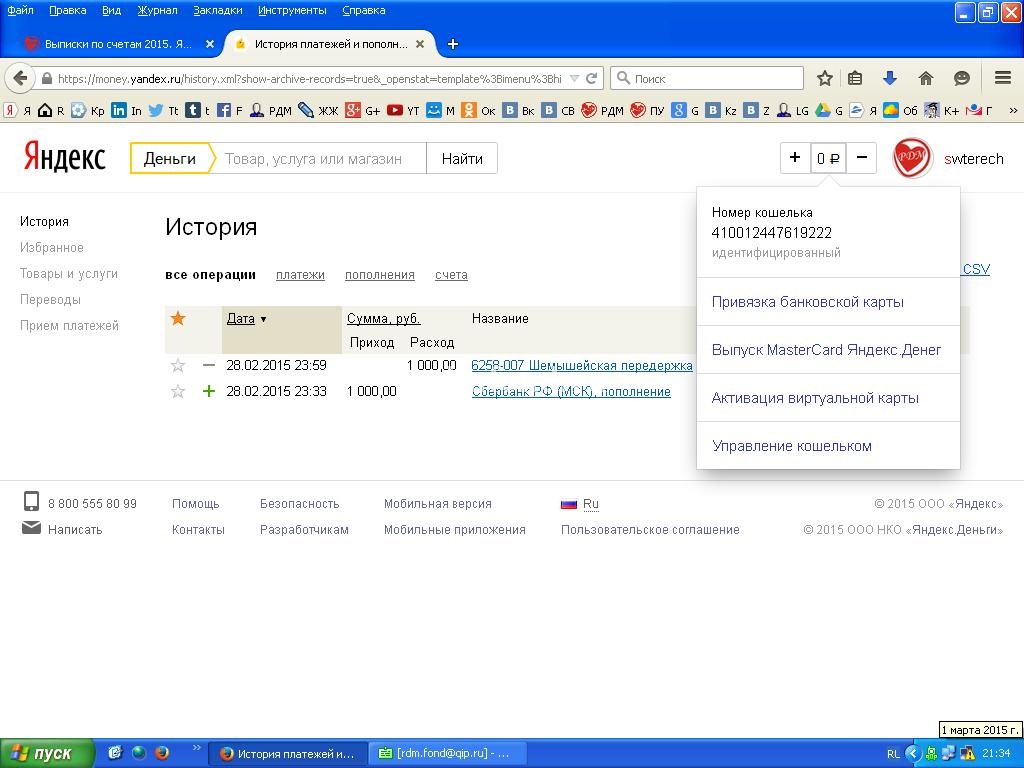Viewport: 1024px width, 768px height.
Task: Sort by Дата column header
Action: [x=240, y=319]
